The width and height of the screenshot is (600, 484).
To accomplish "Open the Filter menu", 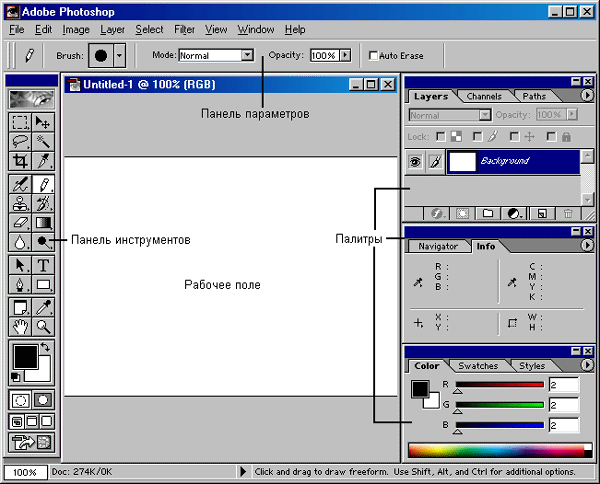I will 184,29.
